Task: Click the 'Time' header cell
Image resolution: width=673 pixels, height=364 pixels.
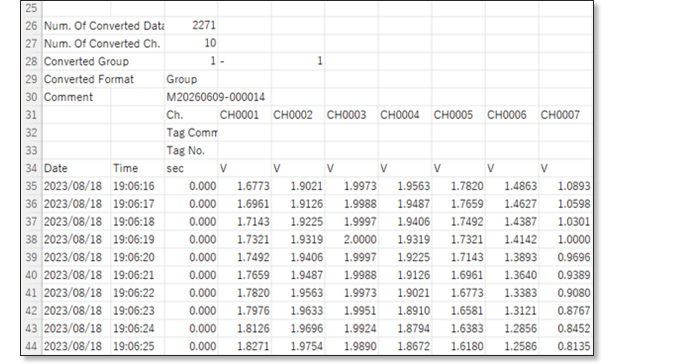Action: tap(137, 168)
